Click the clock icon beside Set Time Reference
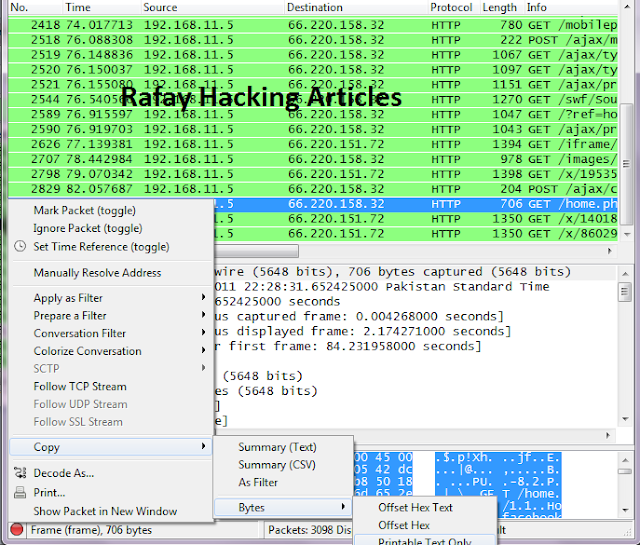The height and width of the screenshot is (545, 640). 20,246
